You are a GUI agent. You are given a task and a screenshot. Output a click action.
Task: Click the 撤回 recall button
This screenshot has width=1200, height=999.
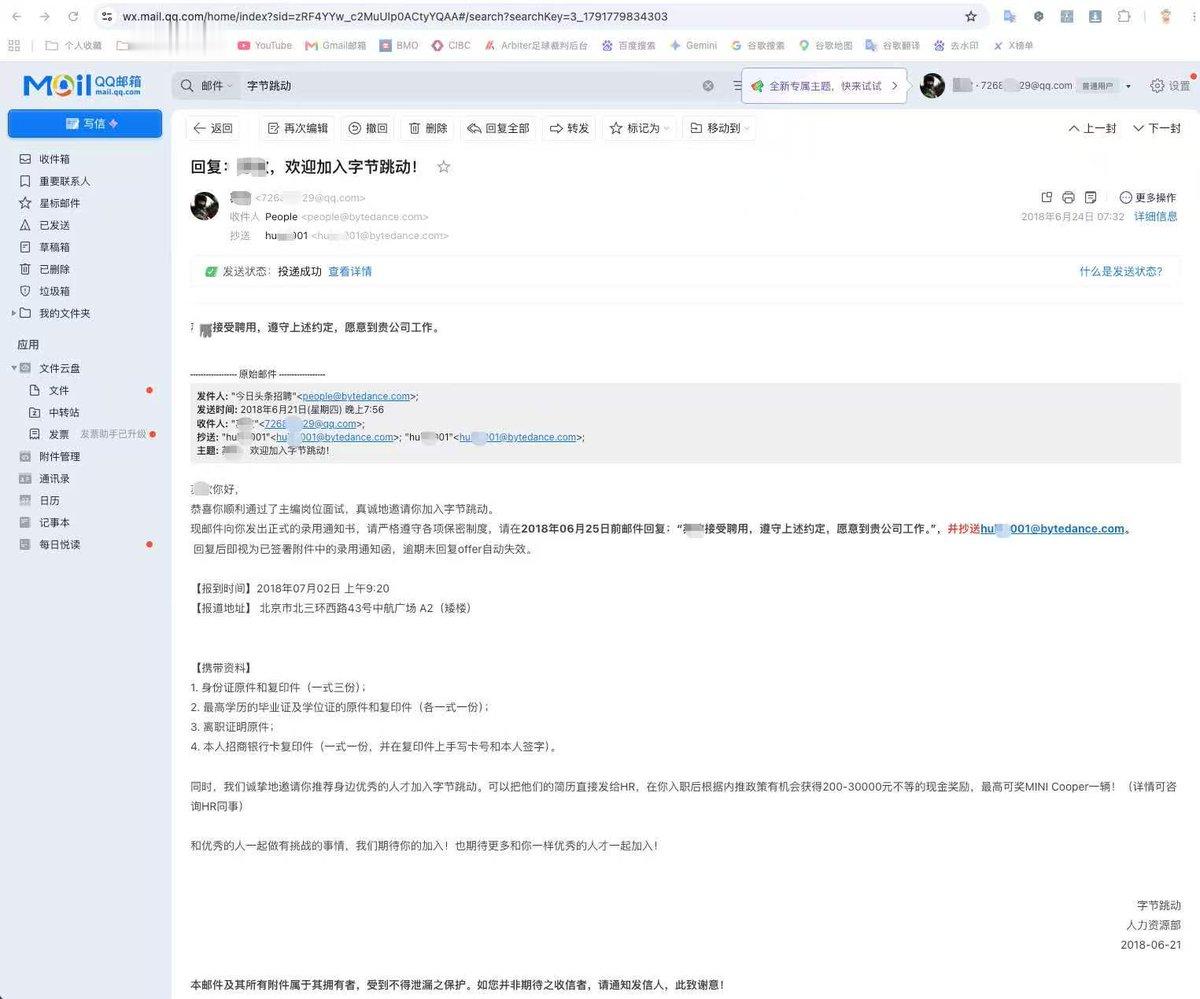(x=368, y=128)
